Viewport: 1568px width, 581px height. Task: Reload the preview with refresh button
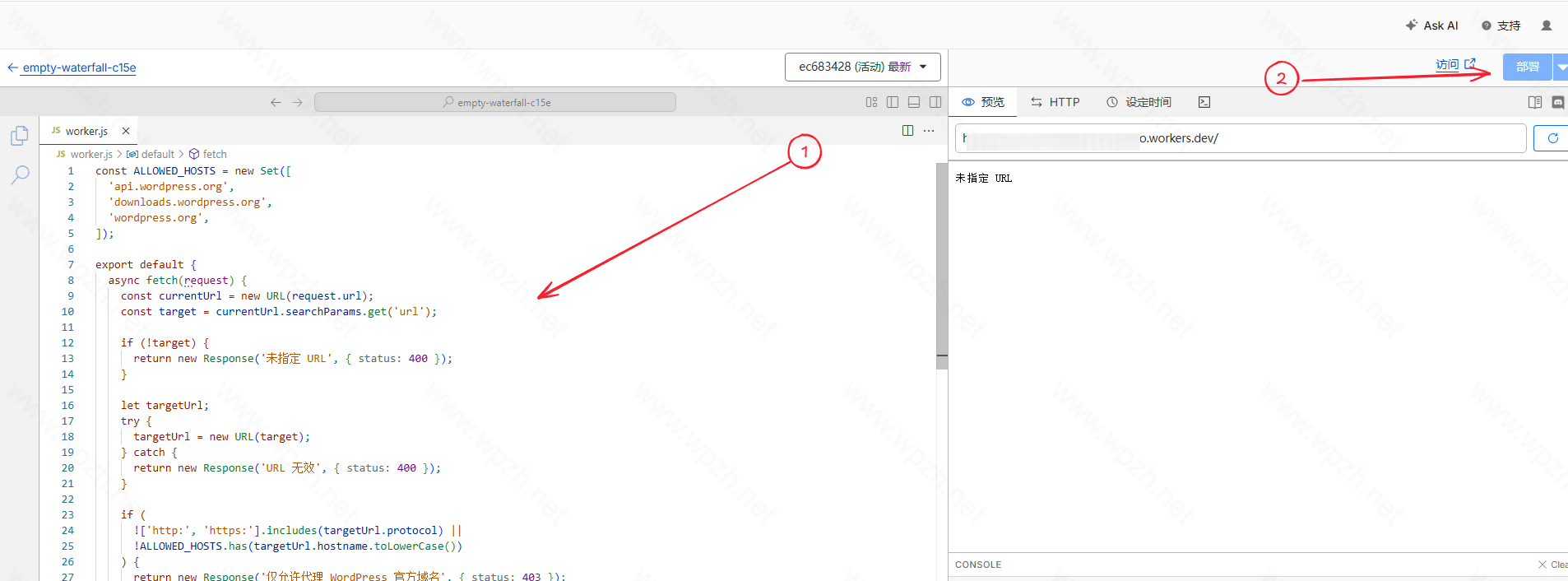click(1552, 138)
